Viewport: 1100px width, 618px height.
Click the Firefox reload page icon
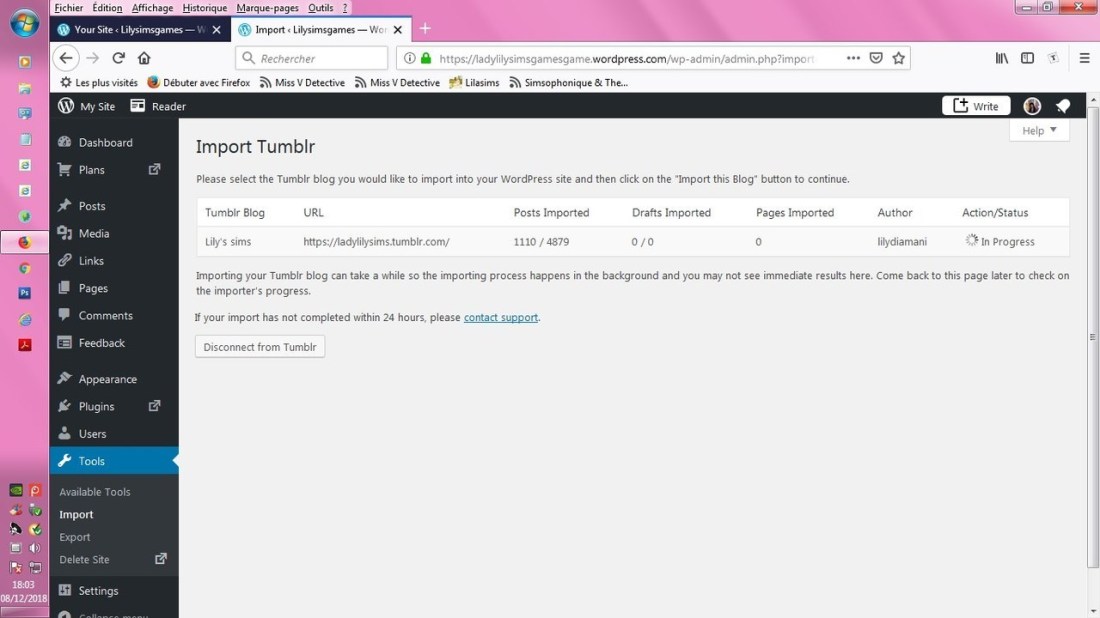pyautogui.click(x=118, y=58)
